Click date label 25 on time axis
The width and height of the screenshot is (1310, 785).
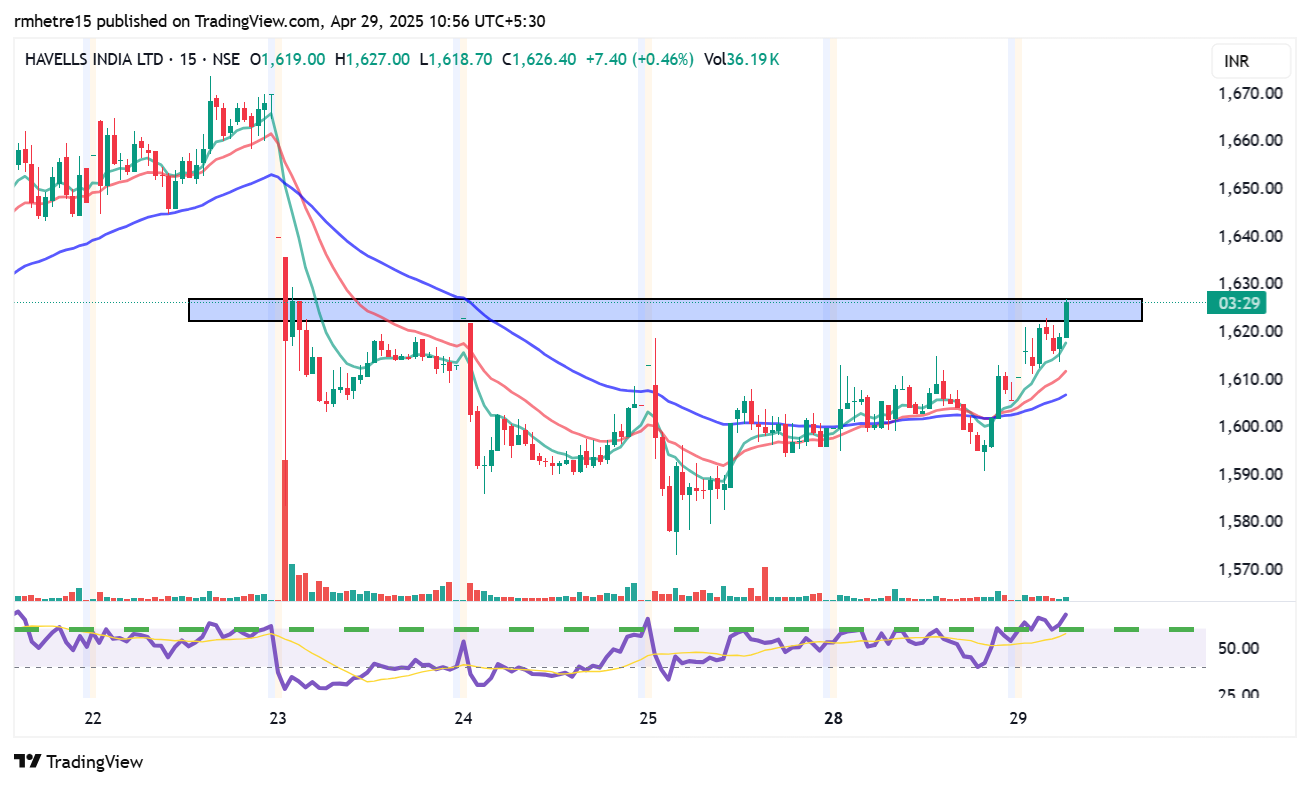(x=648, y=718)
